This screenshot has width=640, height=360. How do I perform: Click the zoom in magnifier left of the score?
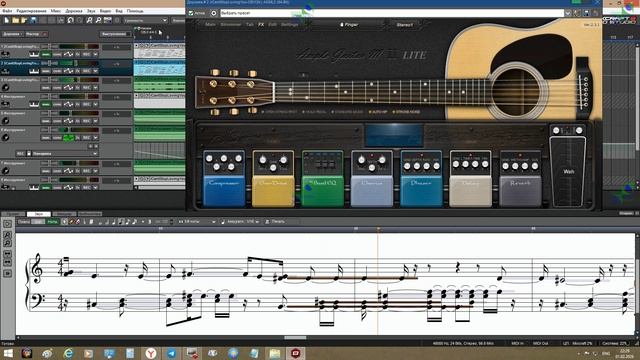tap(7, 235)
